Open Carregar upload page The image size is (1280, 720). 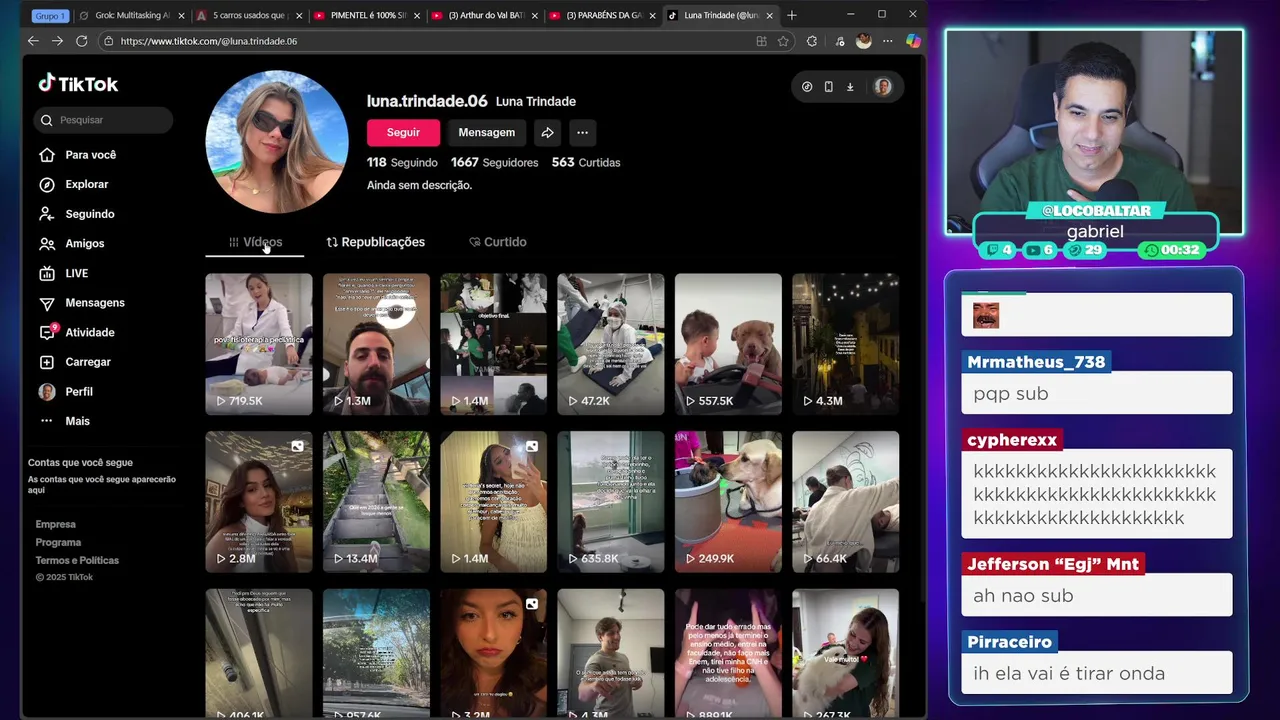pos(74,362)
